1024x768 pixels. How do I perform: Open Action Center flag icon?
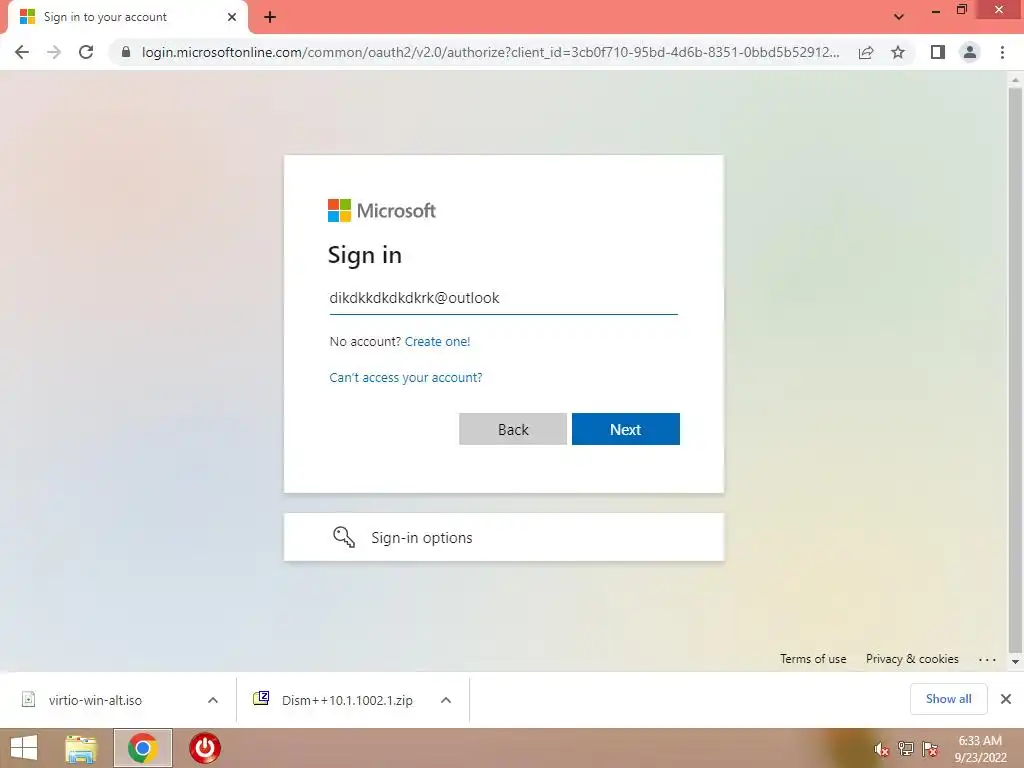tap(930, 749)
